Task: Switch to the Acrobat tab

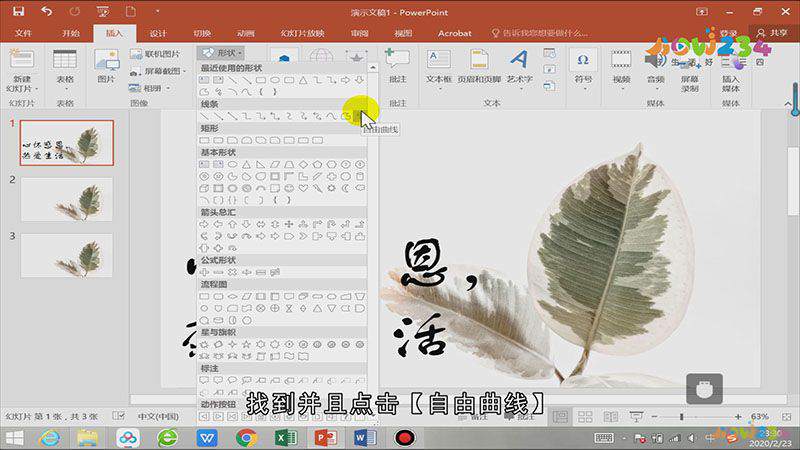Action: 455,33
